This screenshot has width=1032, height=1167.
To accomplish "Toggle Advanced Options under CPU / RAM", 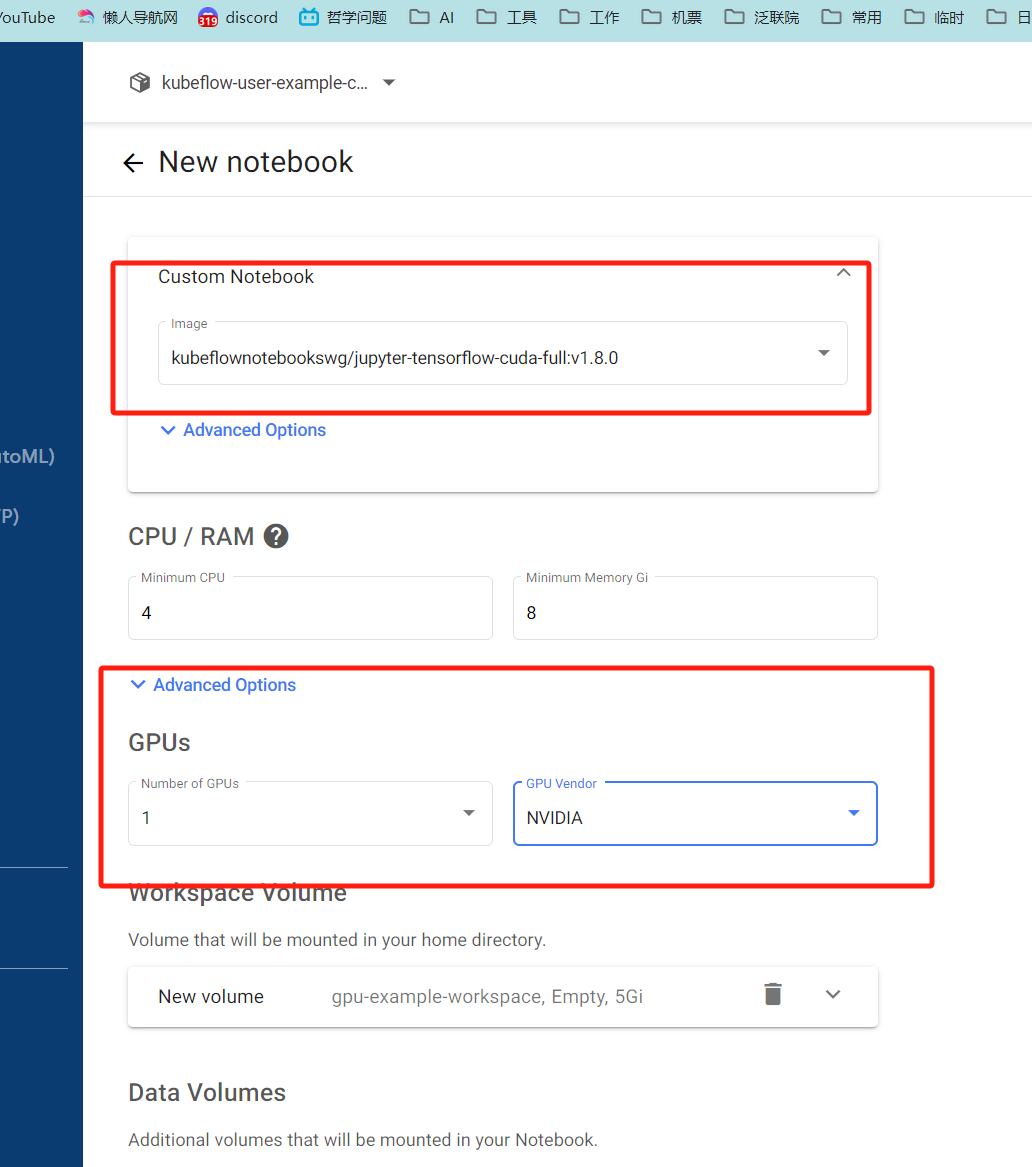I will (x=214, y=685).
